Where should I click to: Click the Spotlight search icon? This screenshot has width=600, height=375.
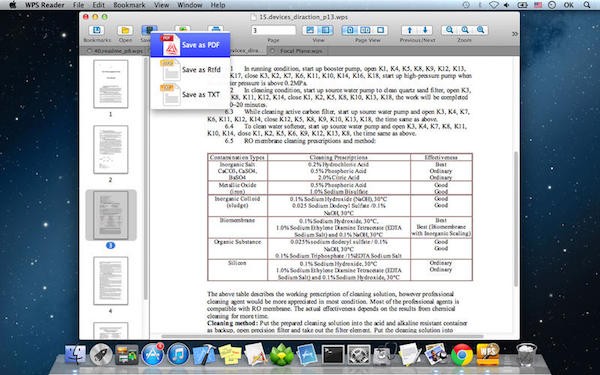click(x=587, y=5)
